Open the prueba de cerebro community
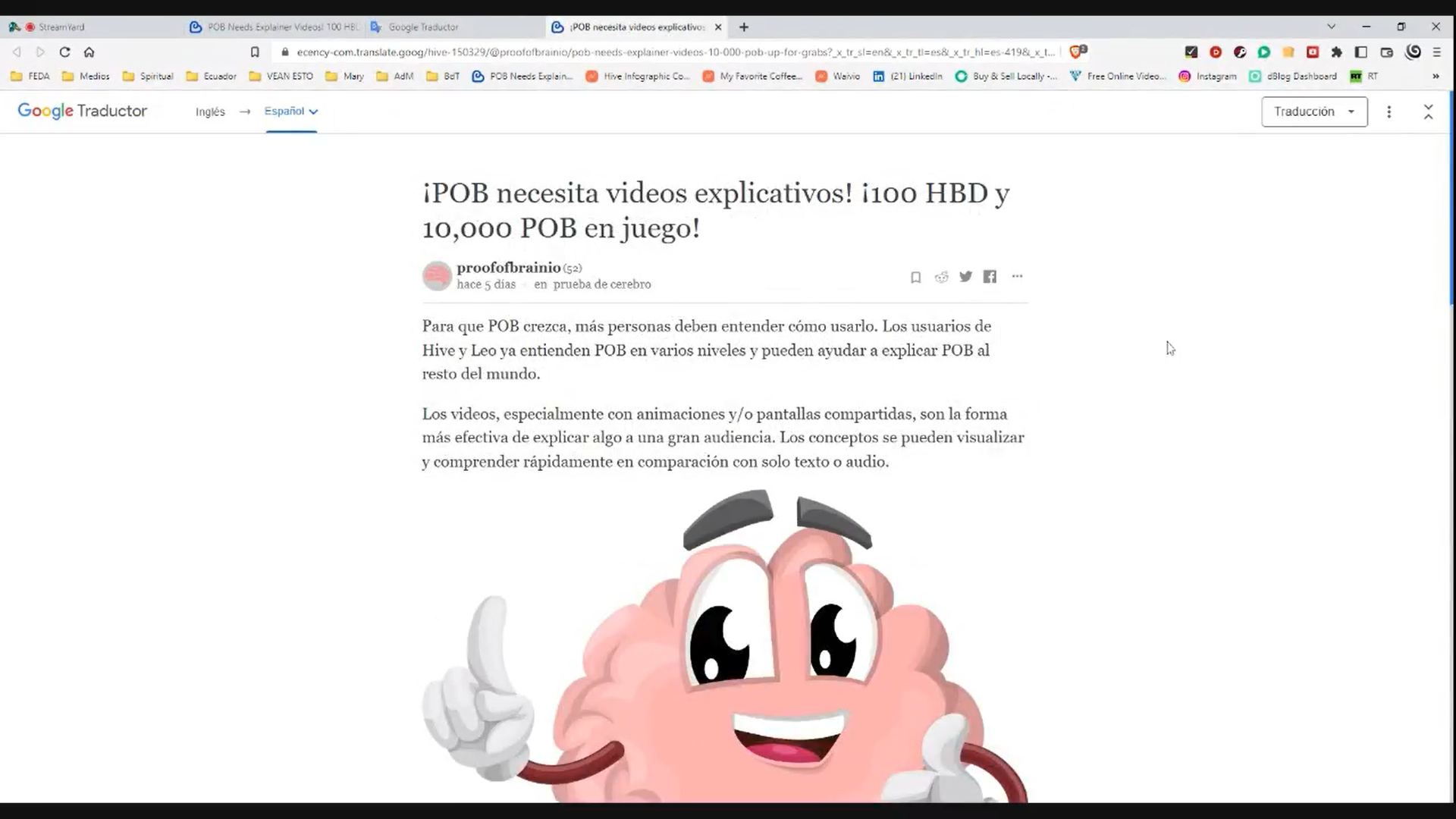This screenshot has height=819, width=1456. point(602,284)
